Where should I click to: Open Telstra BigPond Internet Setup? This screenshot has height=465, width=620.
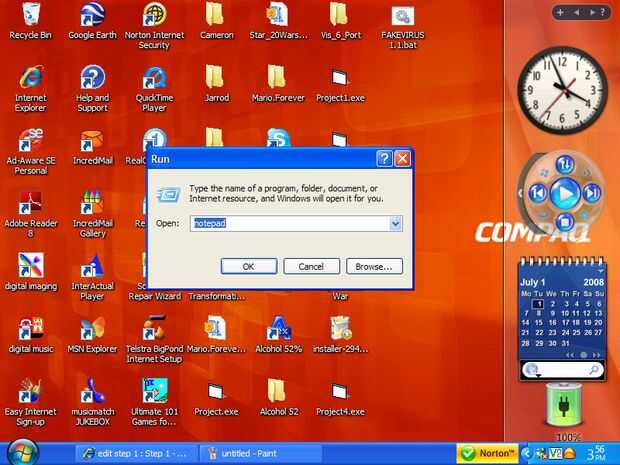point(154,339)
